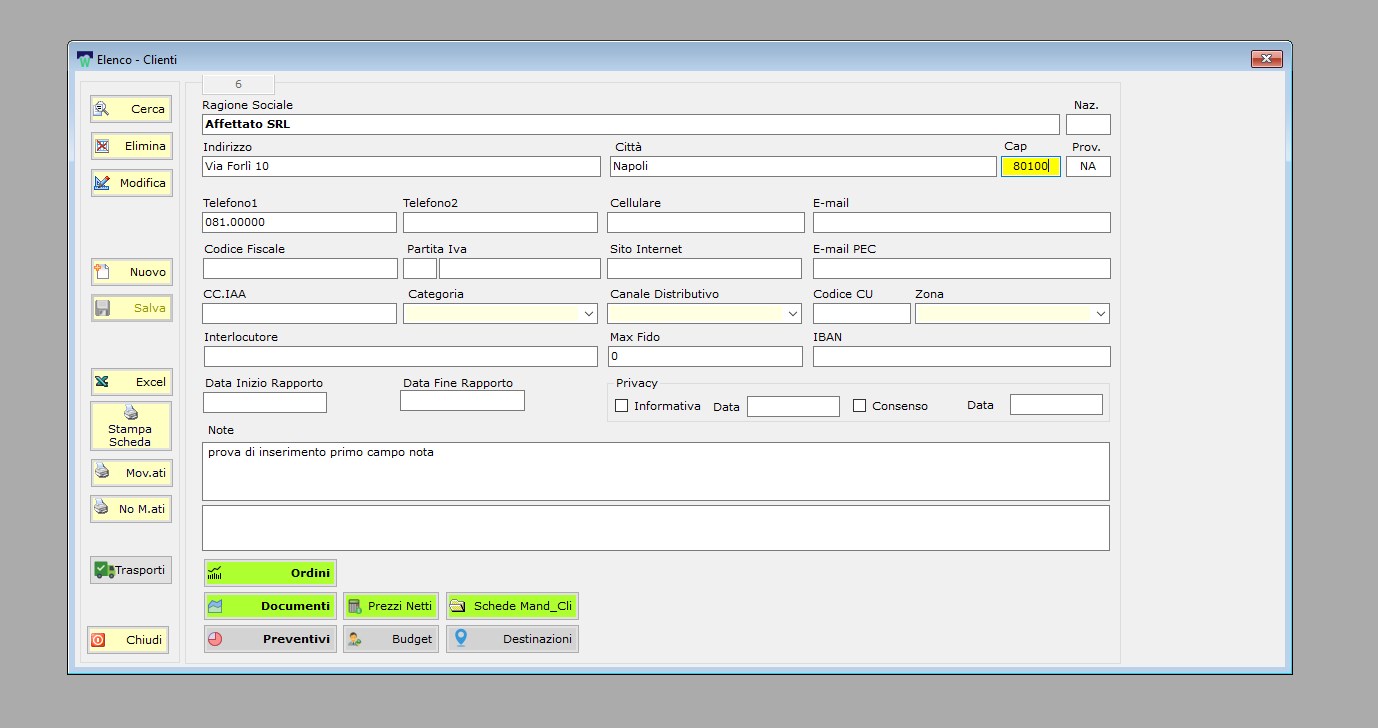This screenshot has height=728, width=1378.
Task: Click into the Ragione Sociale field
Action: tap(630, 125)
